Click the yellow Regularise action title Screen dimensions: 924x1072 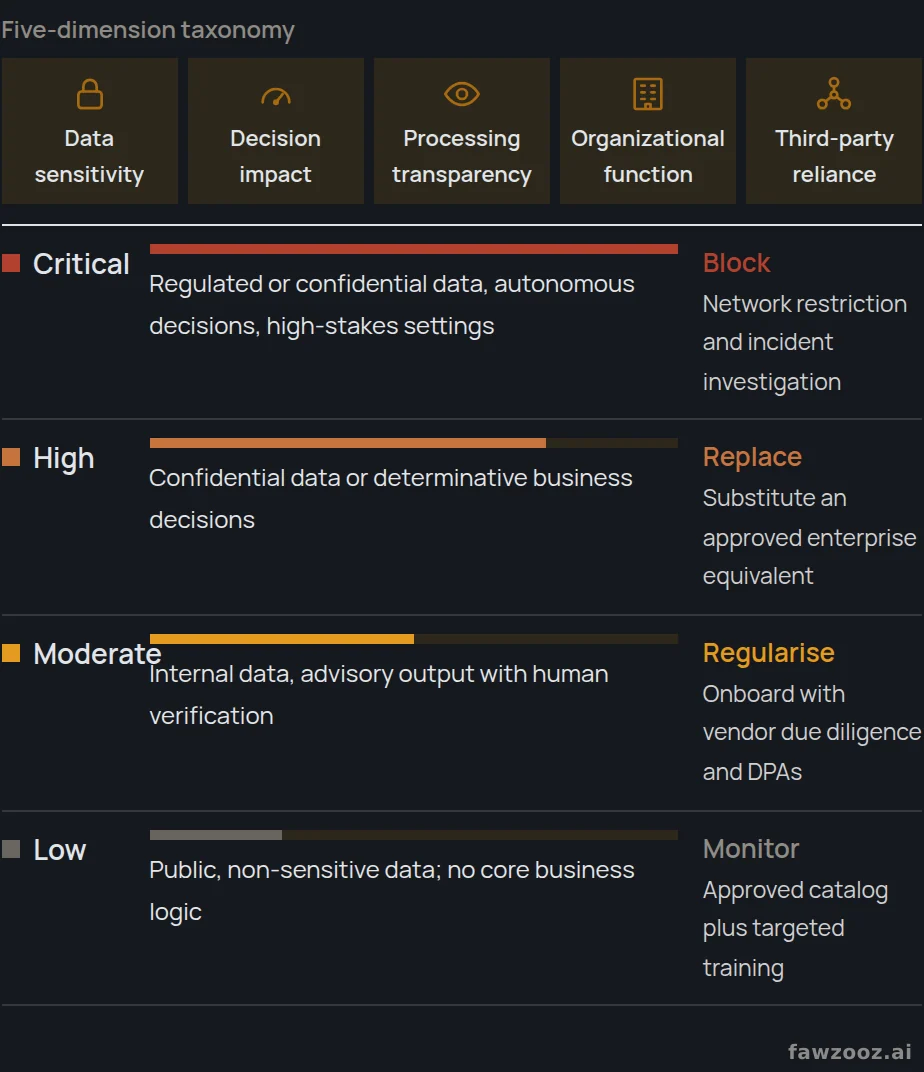pyautogui.click(x=768, y=654)
